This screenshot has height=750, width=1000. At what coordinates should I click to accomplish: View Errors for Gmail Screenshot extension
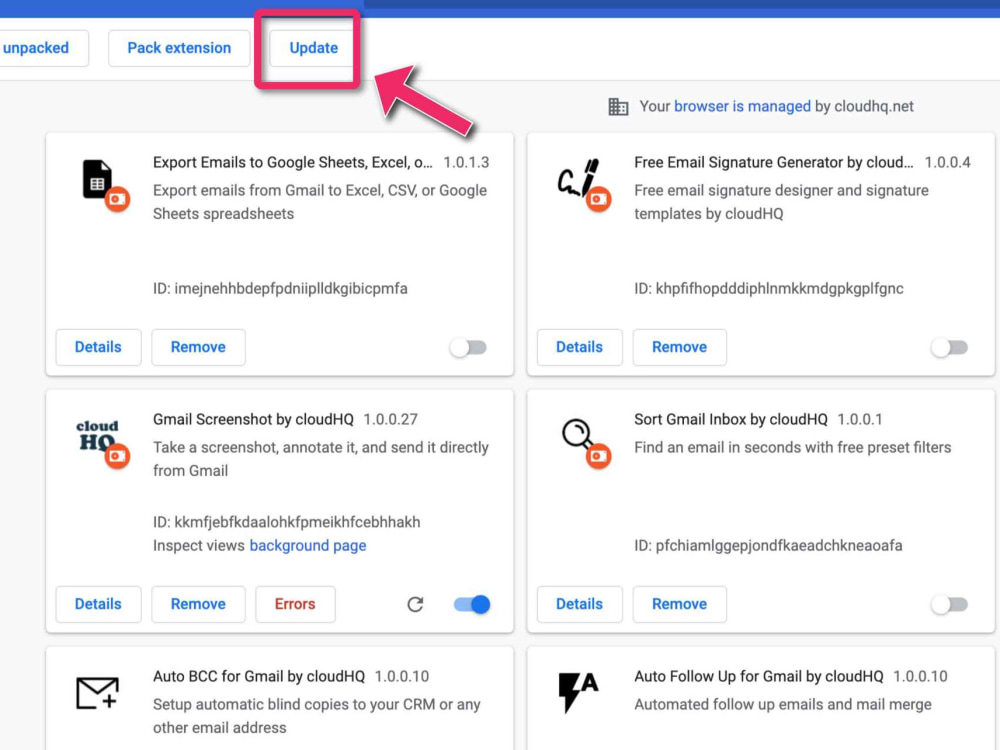coord(295,604)
